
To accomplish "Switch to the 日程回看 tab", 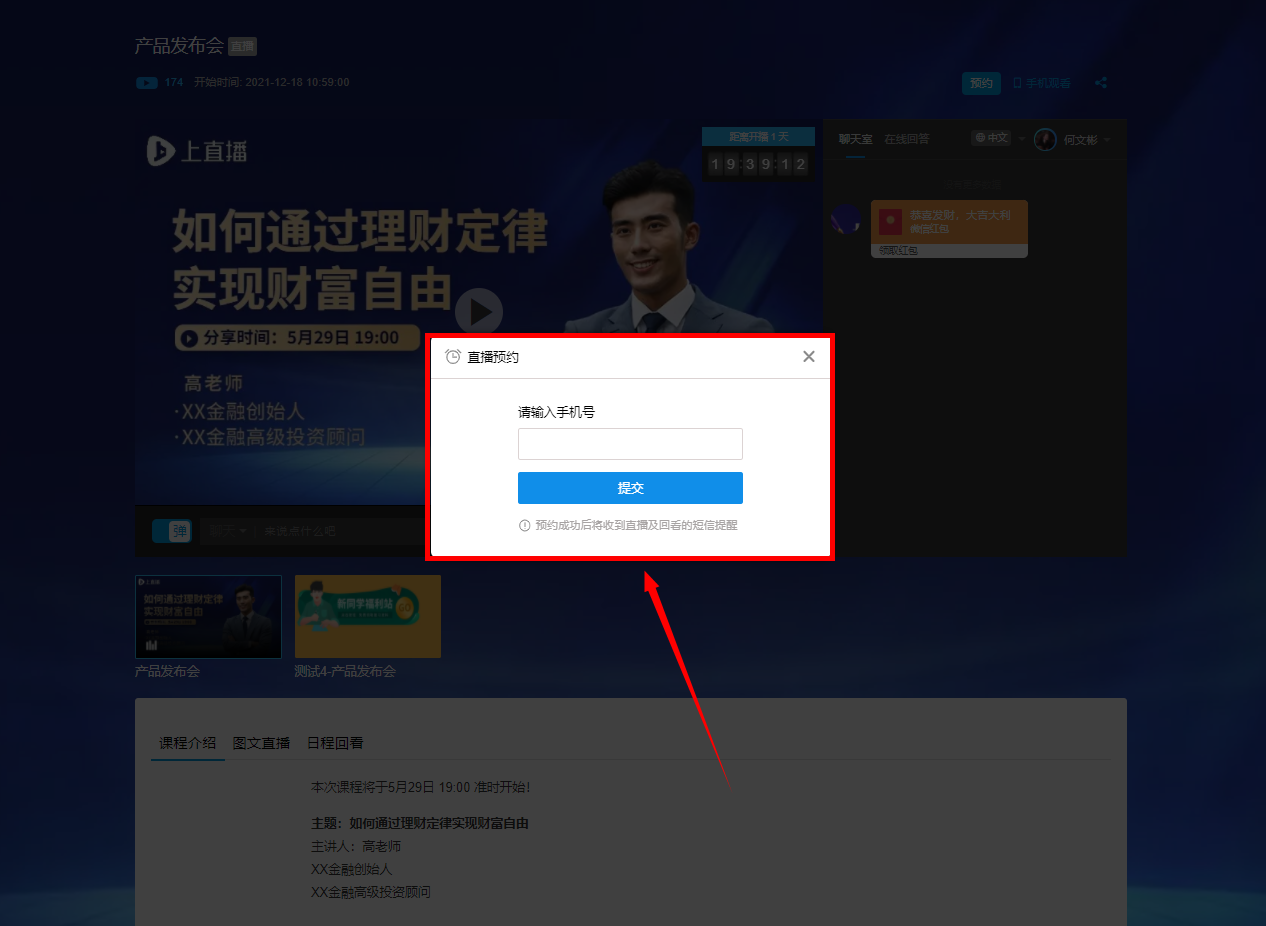I will 335,743.
